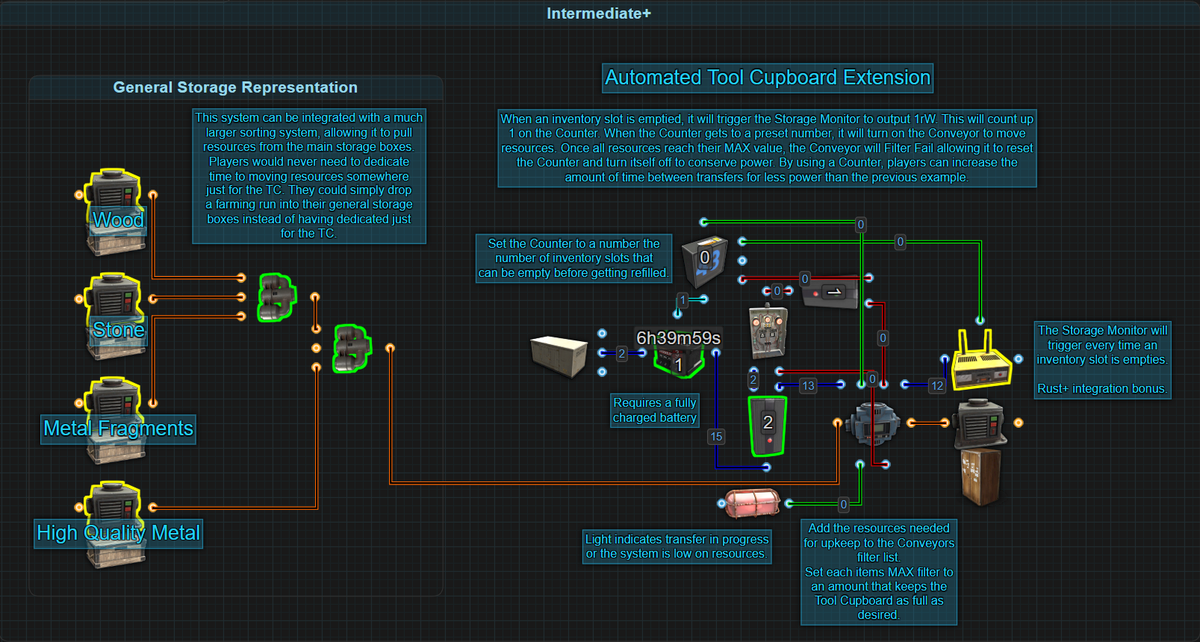Click the General Storage Representation heading
The image size is (1200, 642).
click(x=235, y=88)
